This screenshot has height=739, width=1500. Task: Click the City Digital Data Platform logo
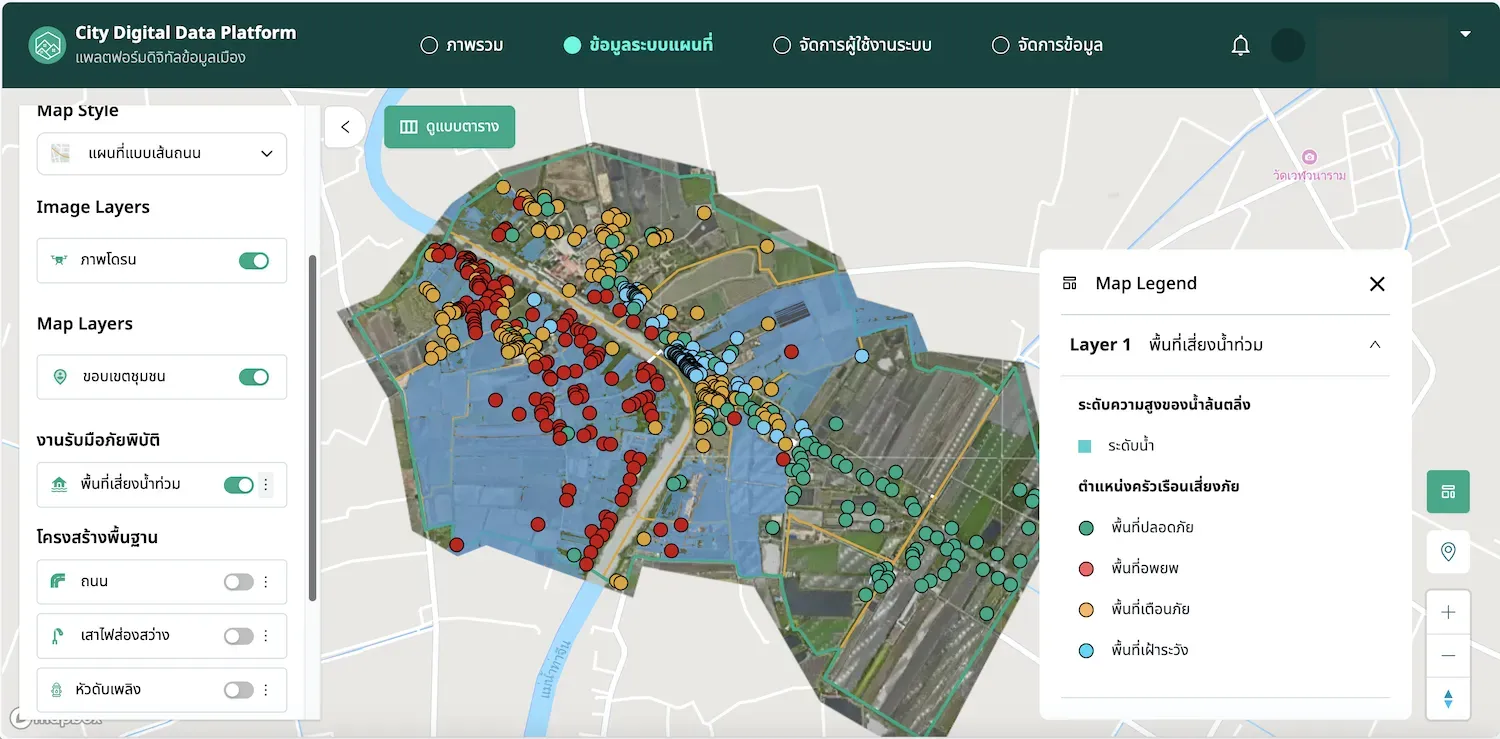pos(46,45)
